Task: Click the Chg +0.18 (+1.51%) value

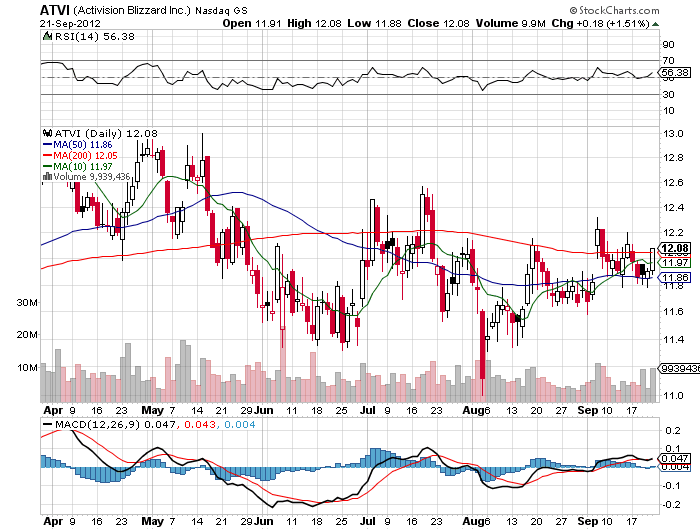Action: click(600, 23)
